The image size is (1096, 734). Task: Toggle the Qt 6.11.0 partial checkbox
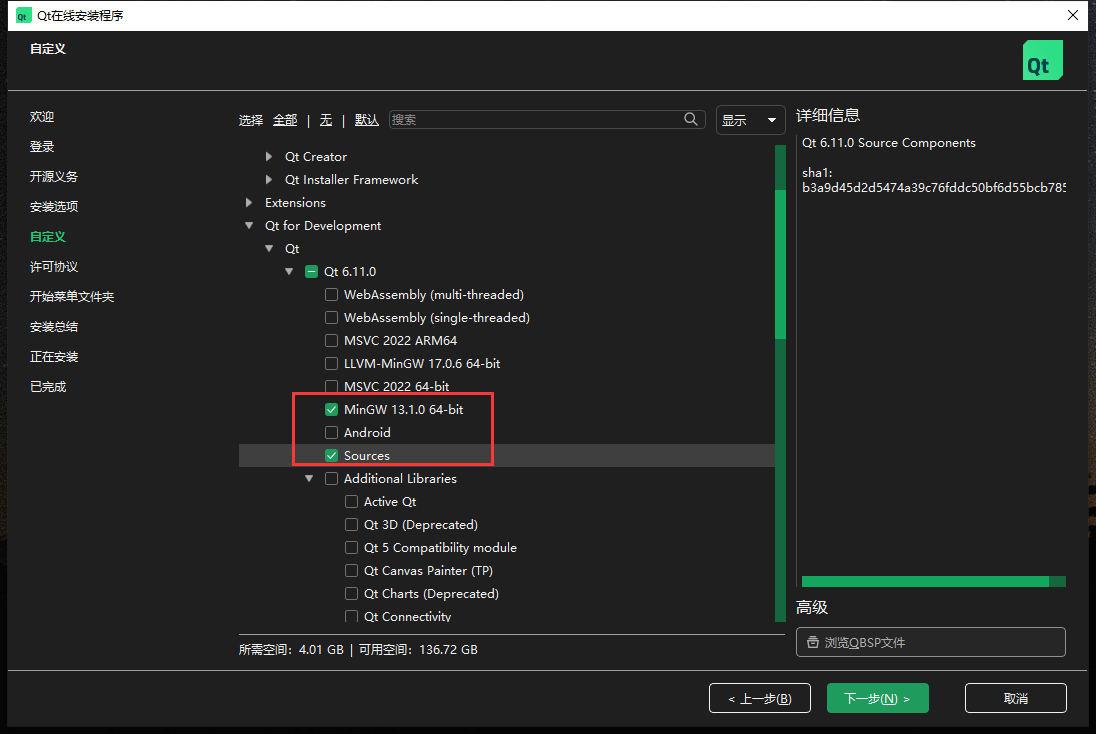(x=312, y=271)
